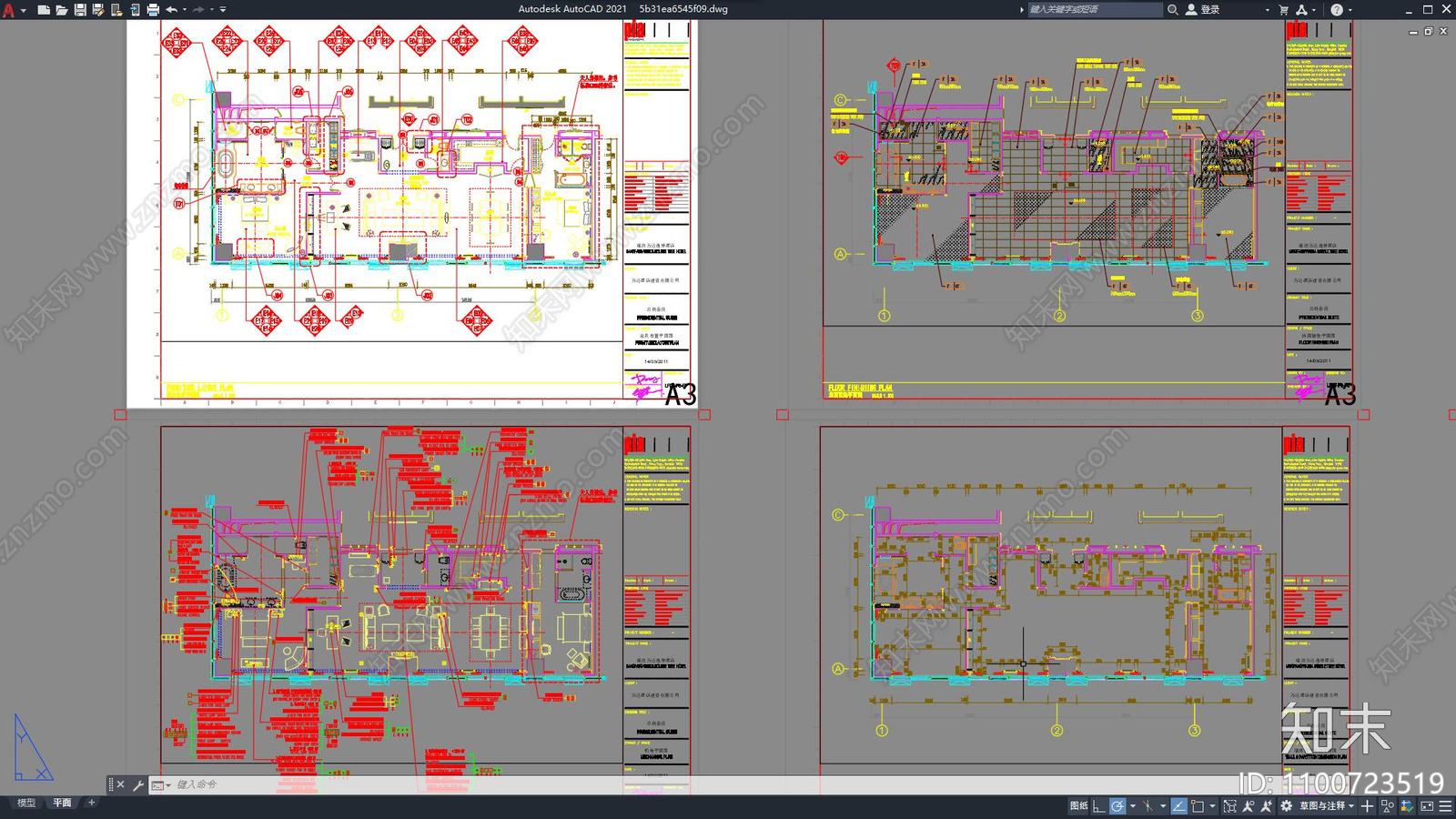Screen dimensions: 1456x819
Task: Open the Help question mark icon
Action: pos(1337,9)
